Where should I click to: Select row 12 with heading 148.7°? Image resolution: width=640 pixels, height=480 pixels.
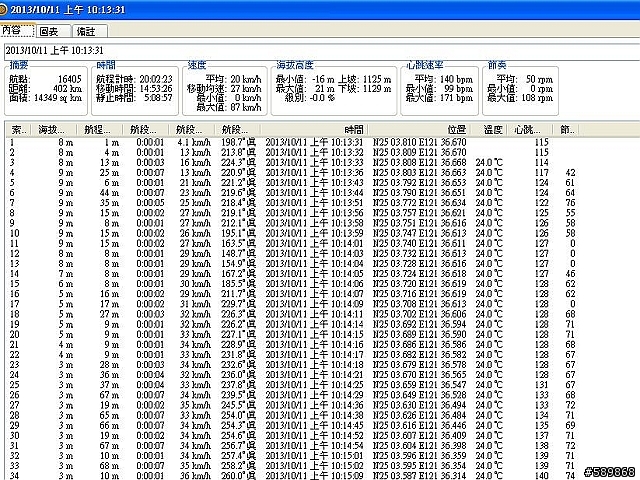293,253
